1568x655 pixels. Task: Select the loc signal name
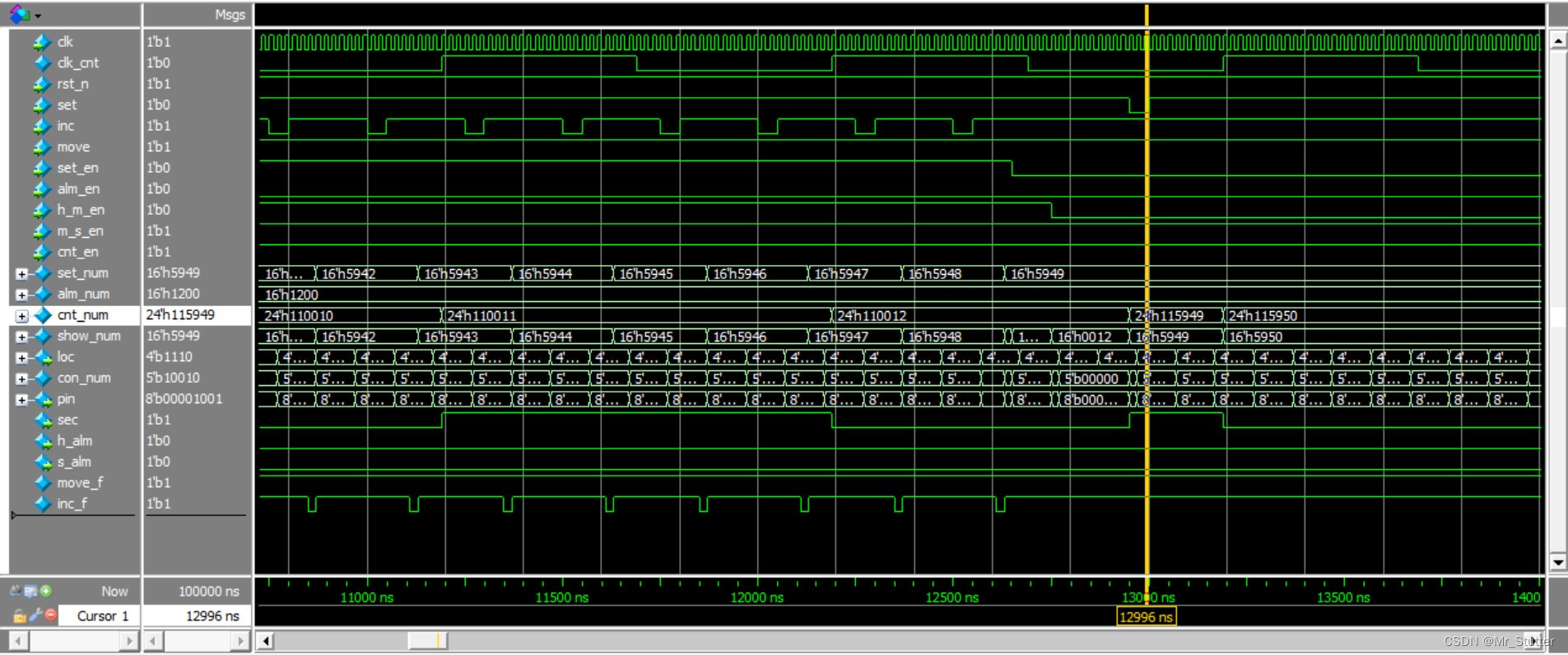[x=66, y=357]
